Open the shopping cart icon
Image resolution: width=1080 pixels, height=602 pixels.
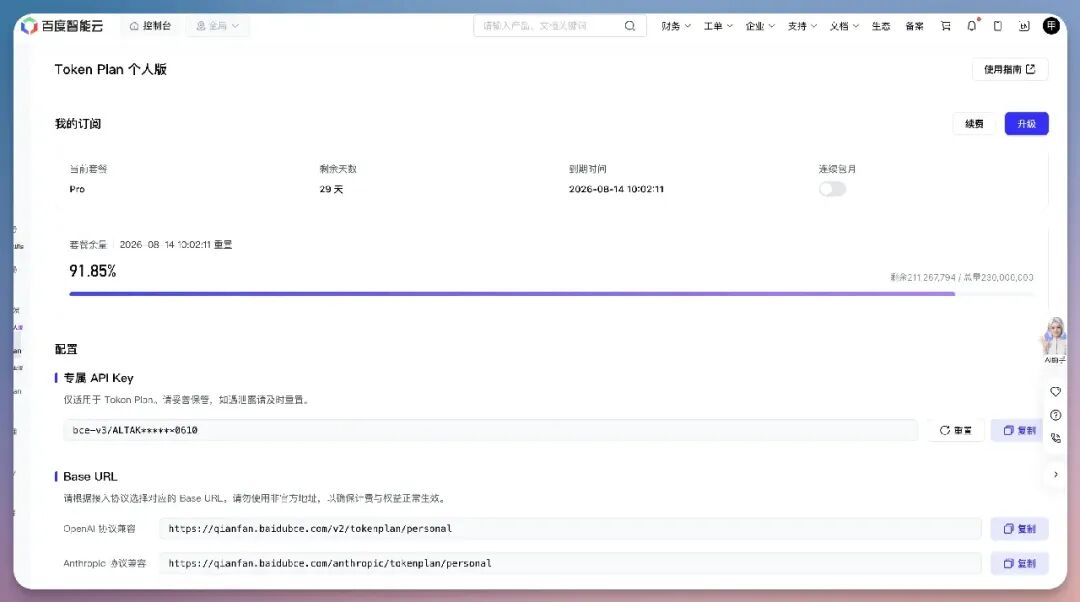[946, 26]
